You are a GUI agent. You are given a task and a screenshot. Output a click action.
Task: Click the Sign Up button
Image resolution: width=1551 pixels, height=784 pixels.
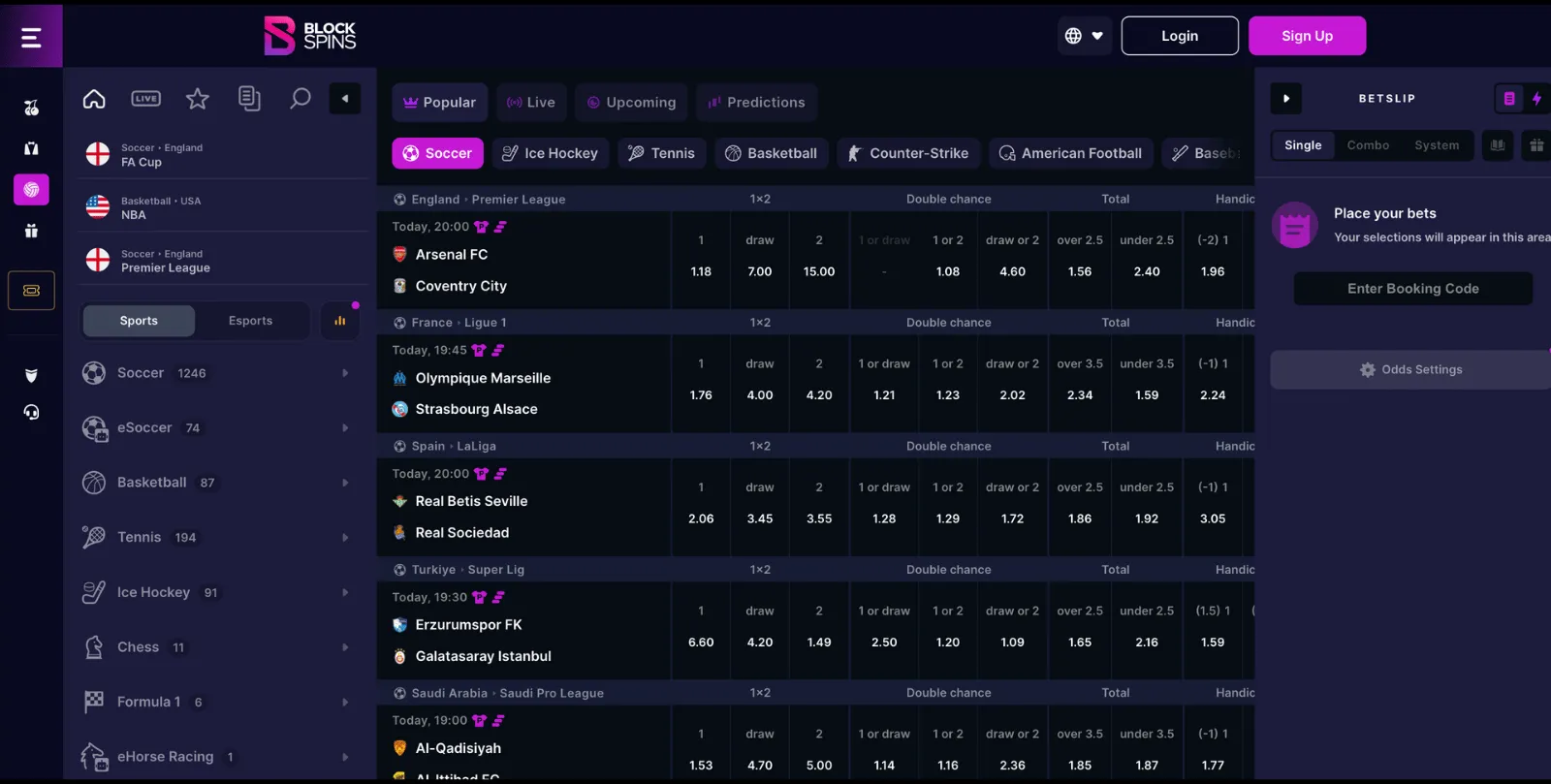(1307, 36)
